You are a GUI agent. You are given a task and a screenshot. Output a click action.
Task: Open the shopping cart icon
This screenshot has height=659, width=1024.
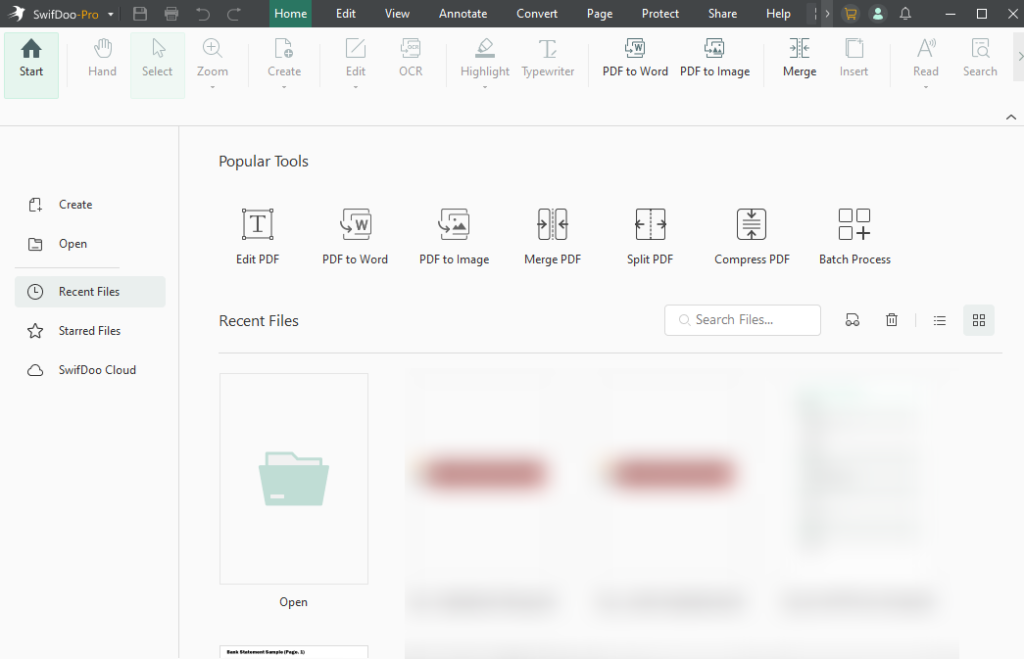(x=850, y=13)
